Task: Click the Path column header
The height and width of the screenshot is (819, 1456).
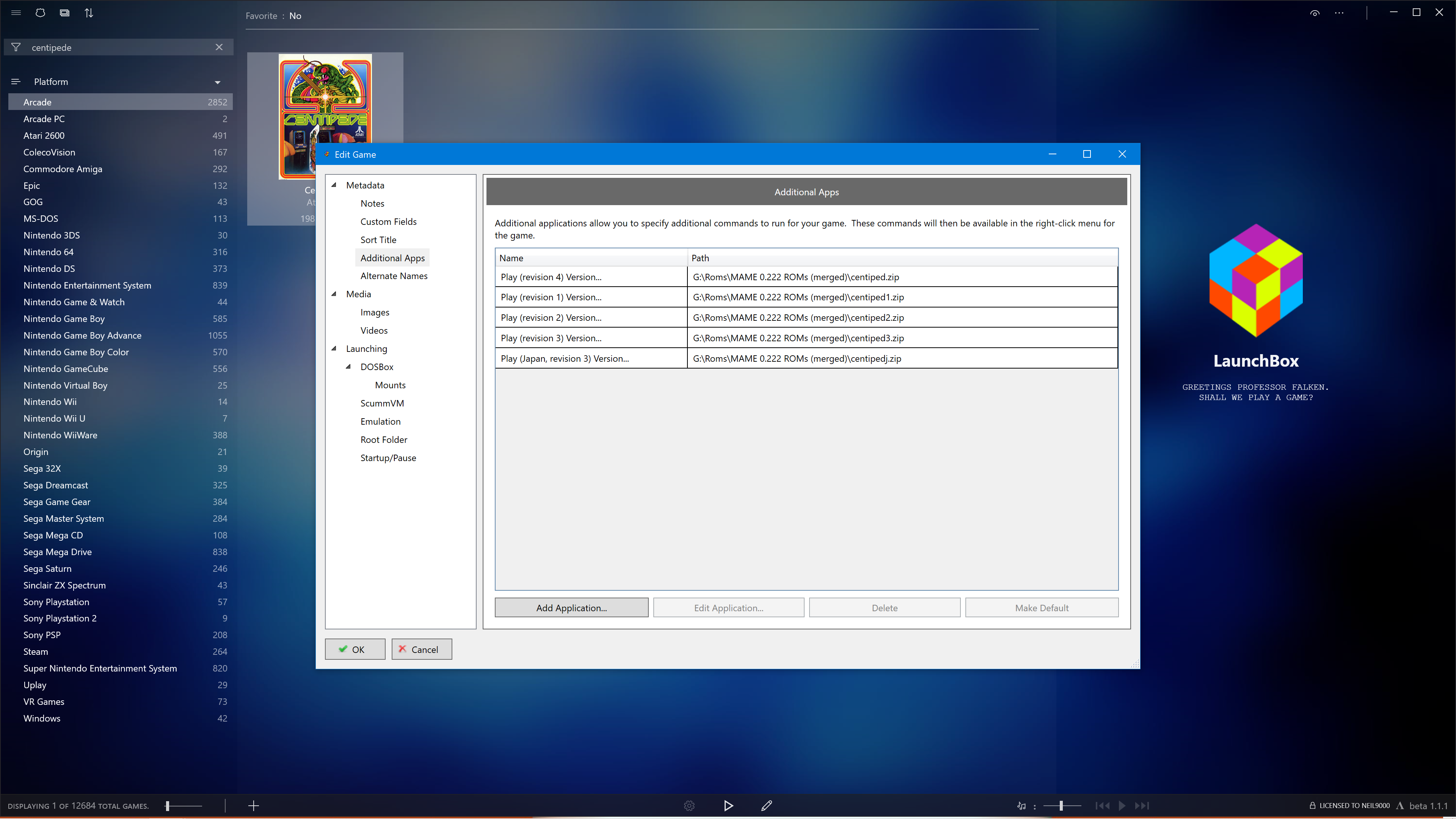Action: click(x=902, y=258)
